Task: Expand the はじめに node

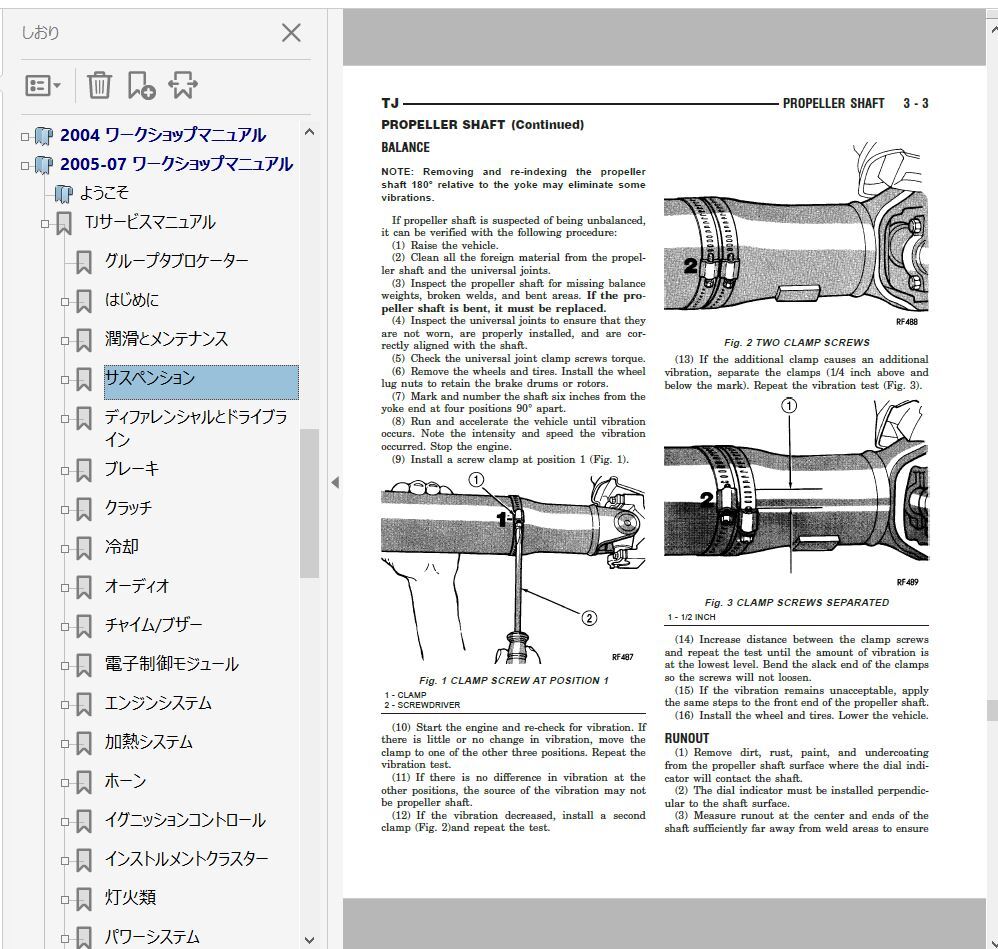Action: pyautogui.click(x=64, y=302)
